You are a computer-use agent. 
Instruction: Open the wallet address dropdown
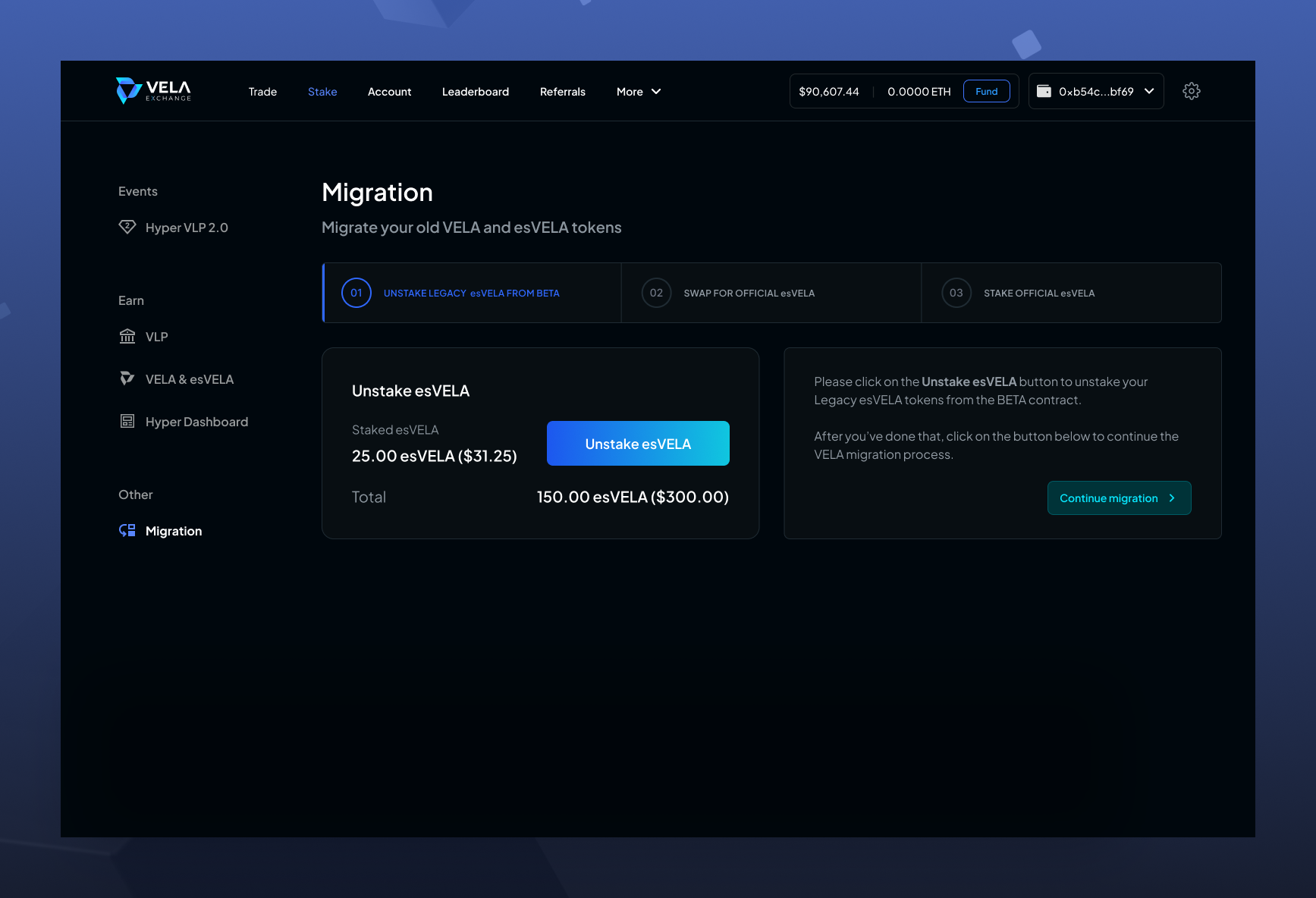point(1150,90)
